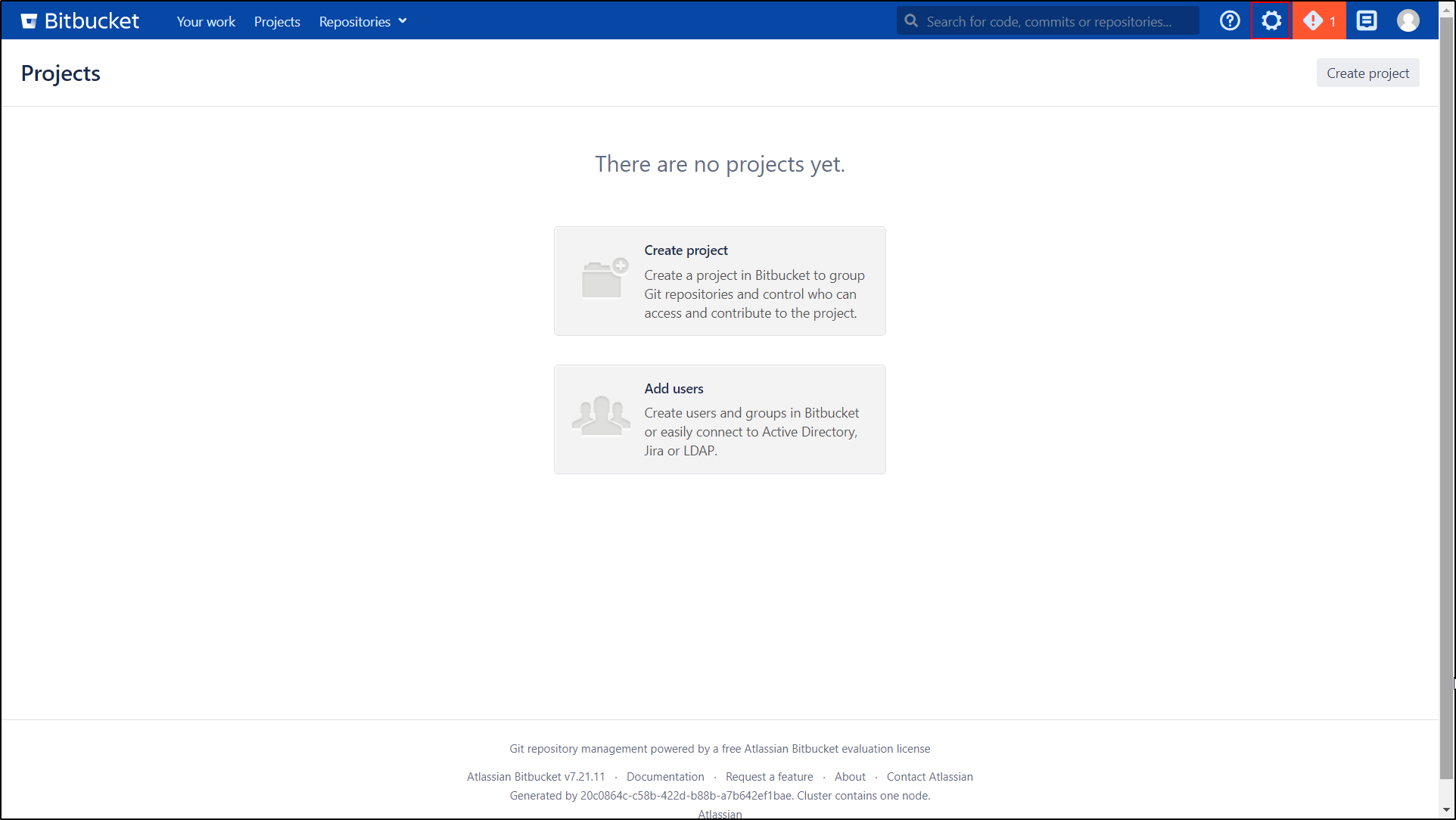The width and height of the screenshot is (1456, 820).
Task: Open the Contact Atlassian link
Action: [x=929, y=776]
